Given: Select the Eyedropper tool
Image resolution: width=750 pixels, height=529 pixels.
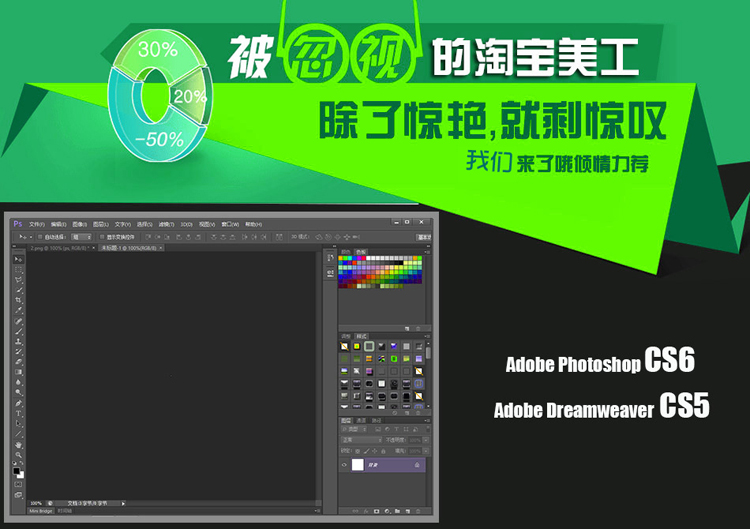Looking at the screenshot, I should click(18, 310).
